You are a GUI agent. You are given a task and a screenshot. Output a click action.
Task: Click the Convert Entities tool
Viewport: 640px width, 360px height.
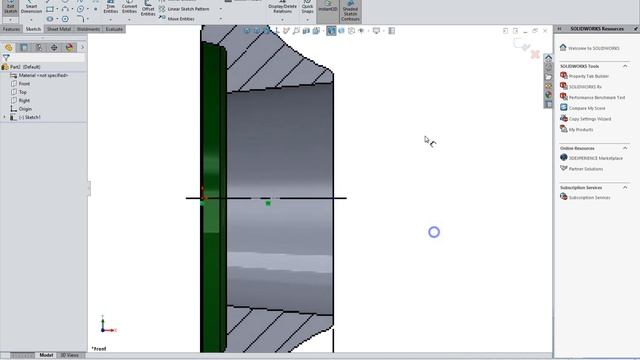(129, 7)
